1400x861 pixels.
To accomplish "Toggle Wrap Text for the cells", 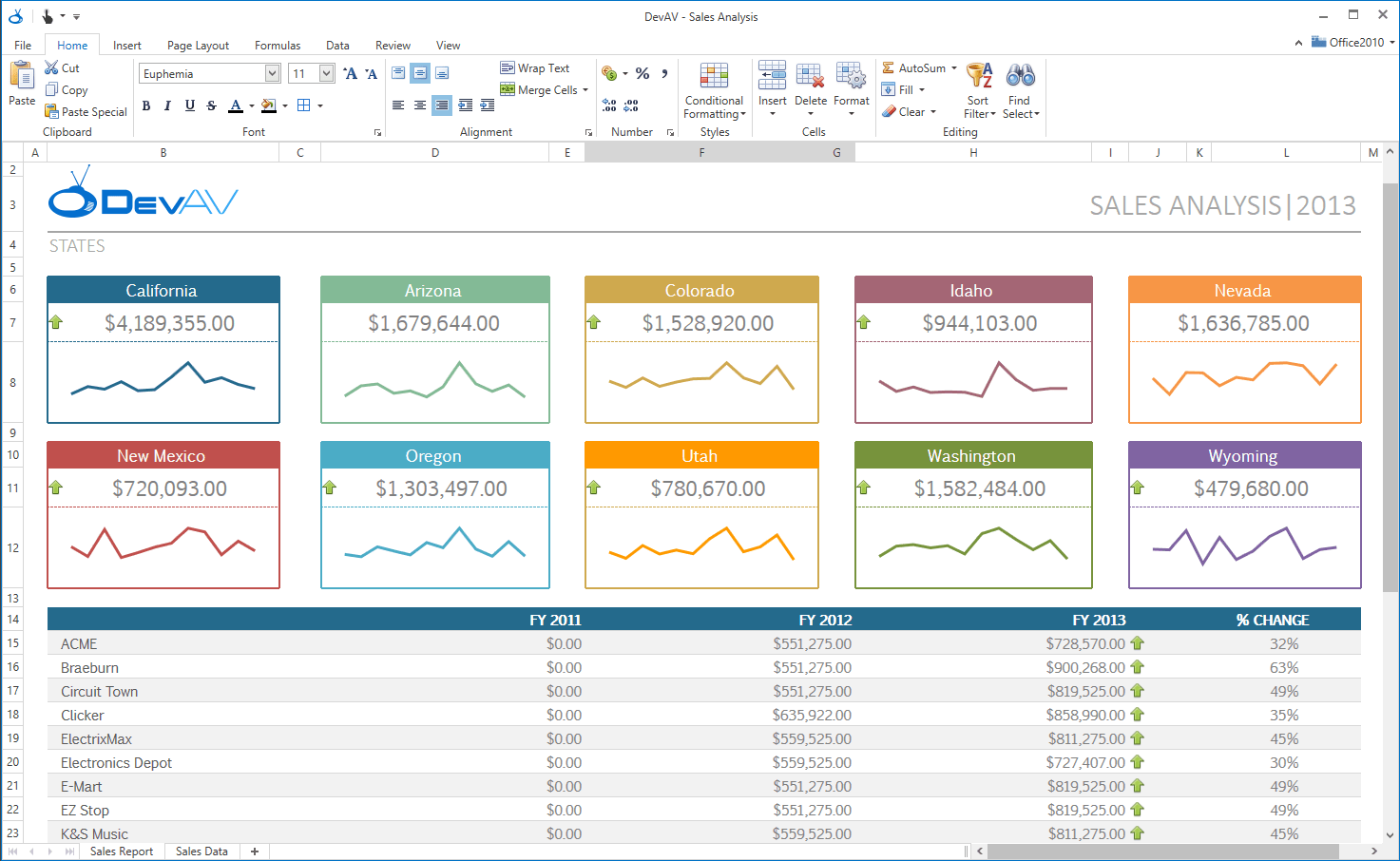I will 535,68.
